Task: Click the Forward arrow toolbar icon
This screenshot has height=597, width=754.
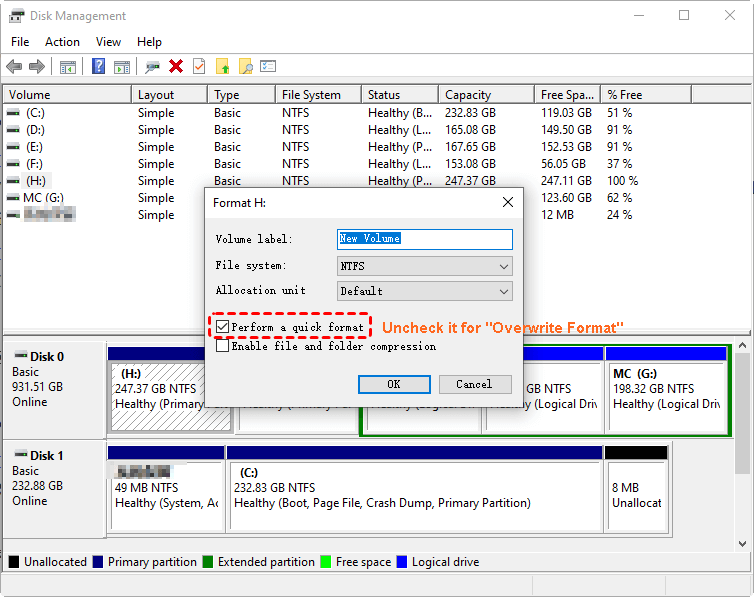Action: coord(37,67)
